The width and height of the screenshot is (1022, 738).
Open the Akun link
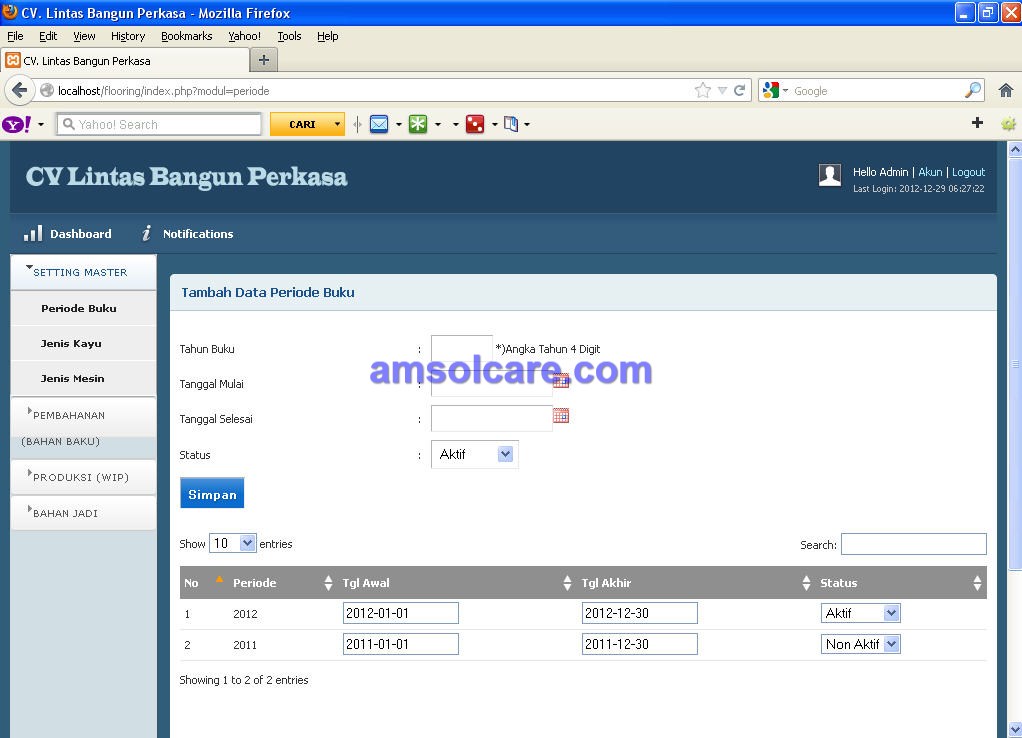coord(930,172)
